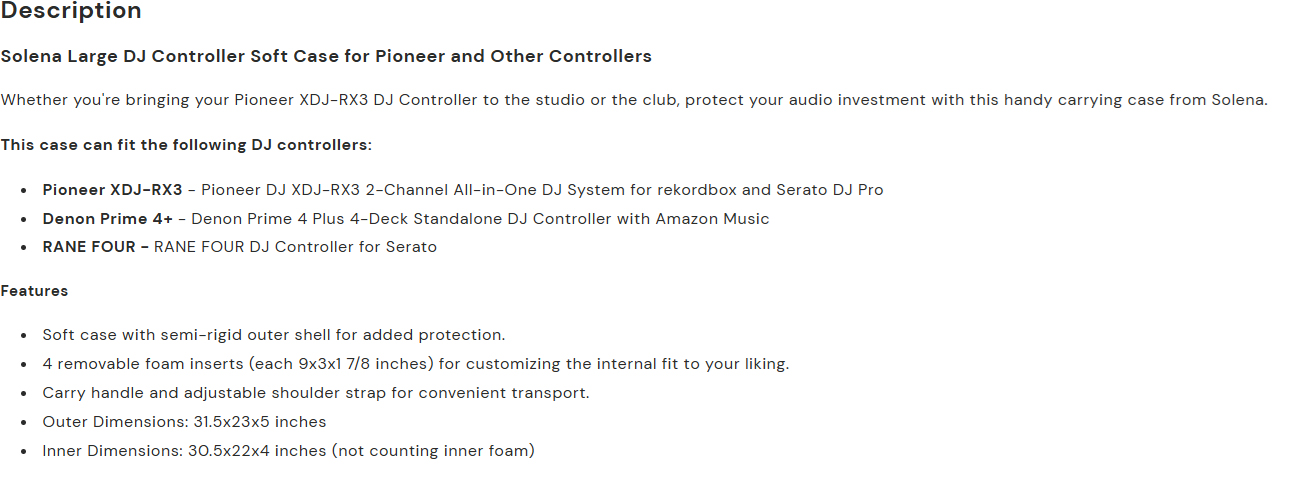Click the Features subheading
The image size is (1296, 481).
point(34,291)
